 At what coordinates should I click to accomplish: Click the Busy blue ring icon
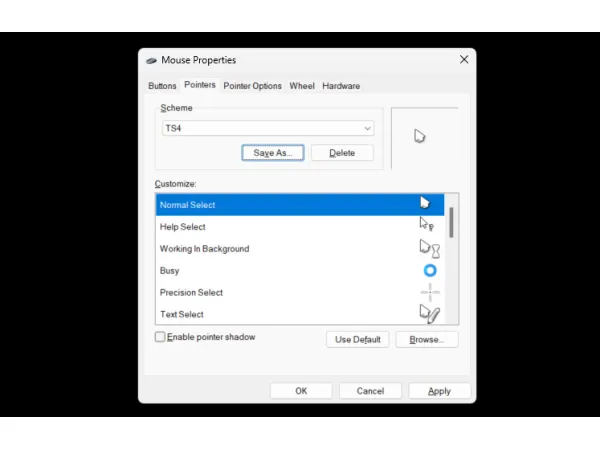point(430,271)
